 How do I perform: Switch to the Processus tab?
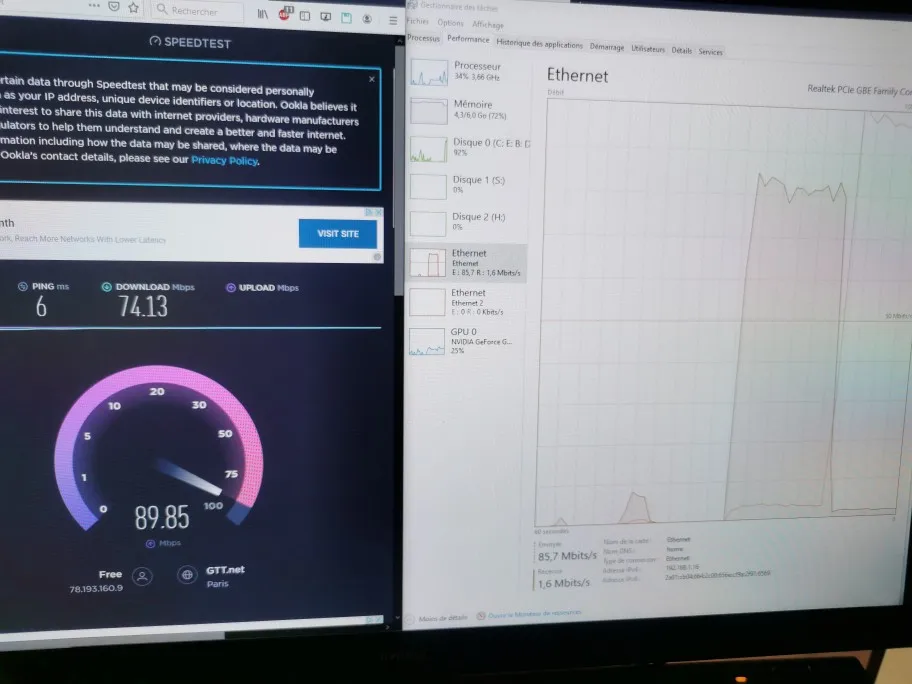point(423,38)
